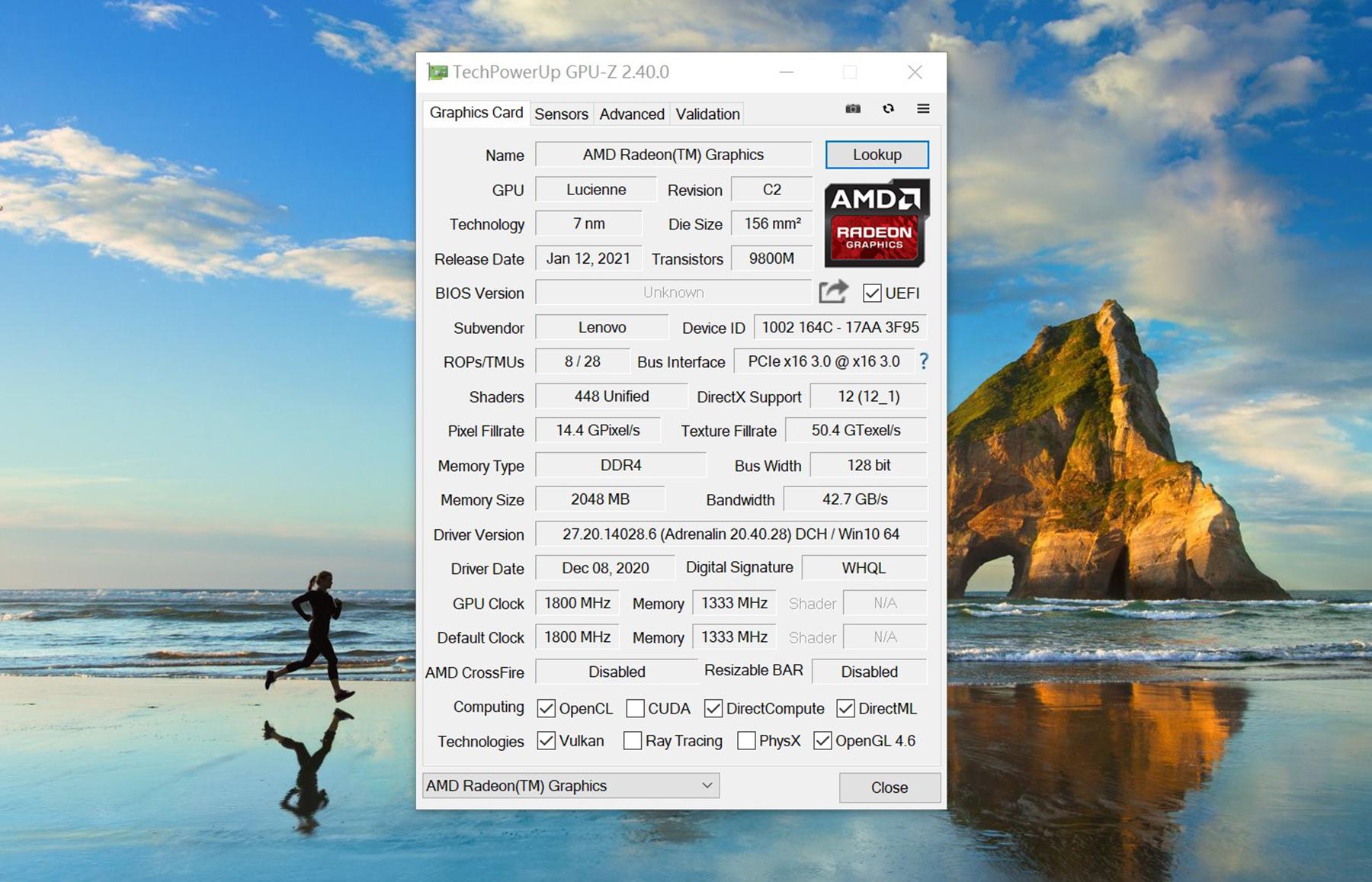Click the refresh icon in GPU-Z

click(x=888, y=109)
